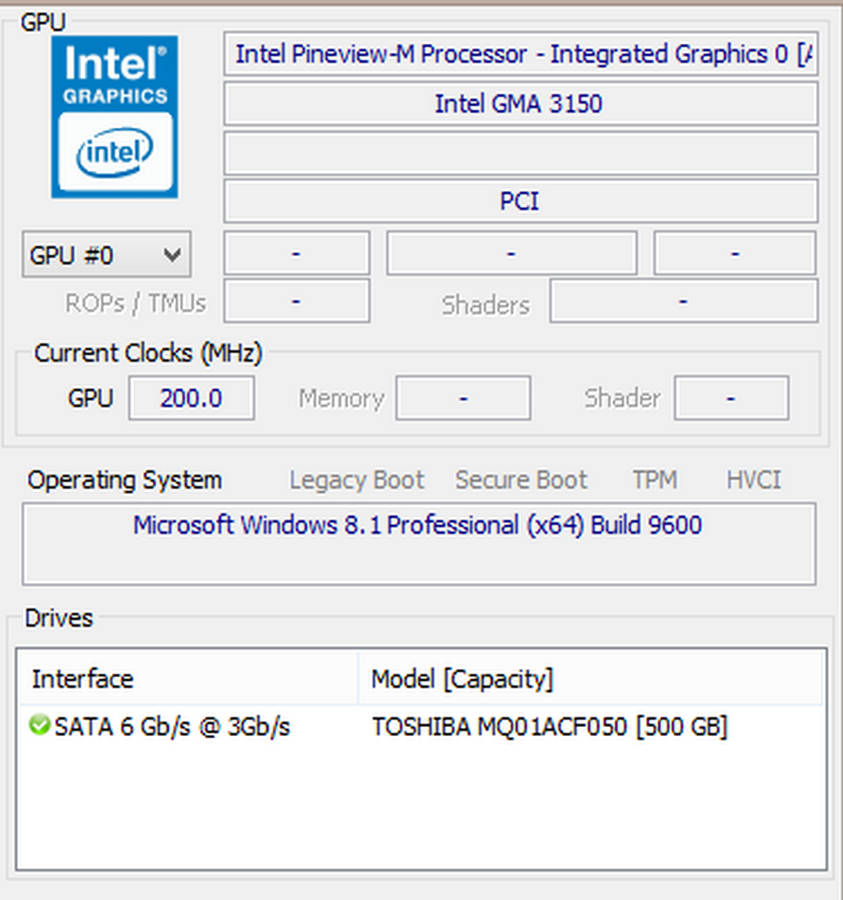The height and width of the screenshot is (900, 843).
Task: Select the TOSHIBA MQ01ACF050 drive entry
Action: click(549, 727)
